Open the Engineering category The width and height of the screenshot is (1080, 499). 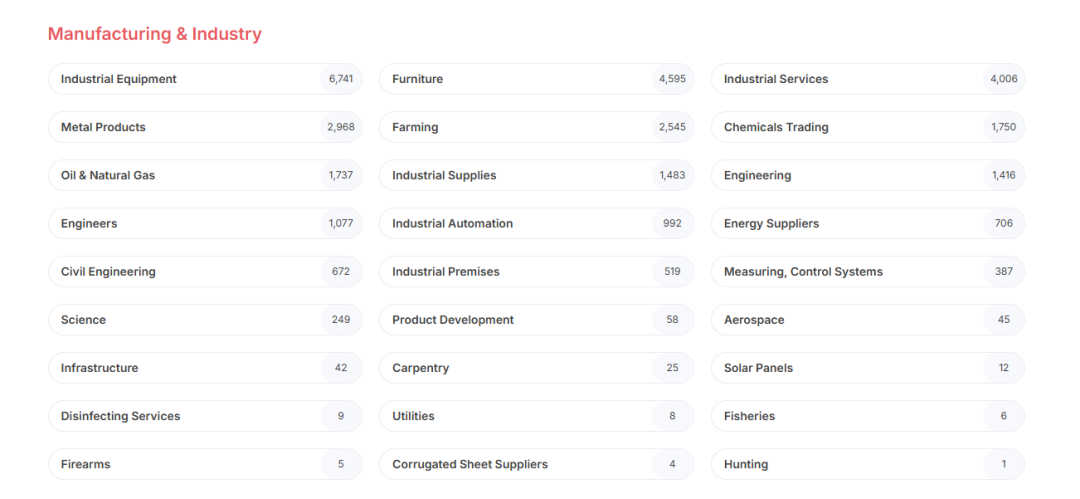pyautogui.click(x=868, y=175)
